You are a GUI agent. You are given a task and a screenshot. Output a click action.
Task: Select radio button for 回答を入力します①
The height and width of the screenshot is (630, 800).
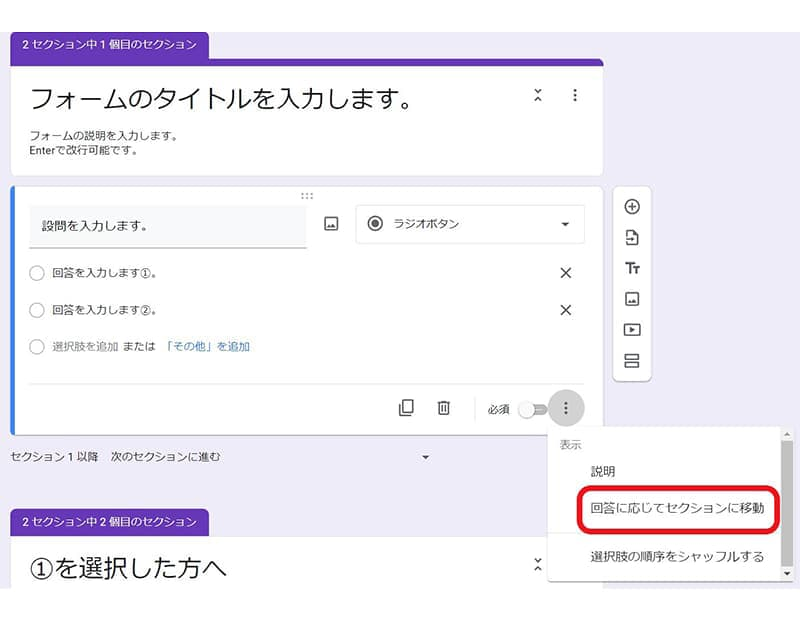[x=37, y=273]
